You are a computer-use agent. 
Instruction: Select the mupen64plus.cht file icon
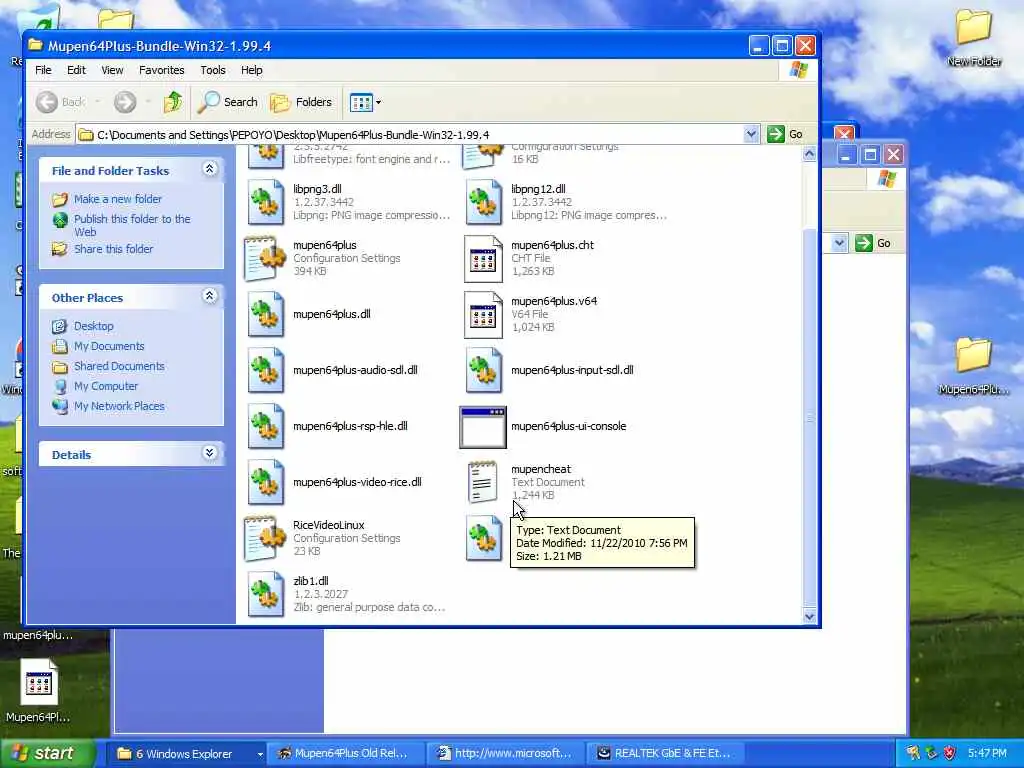[483, 259]
